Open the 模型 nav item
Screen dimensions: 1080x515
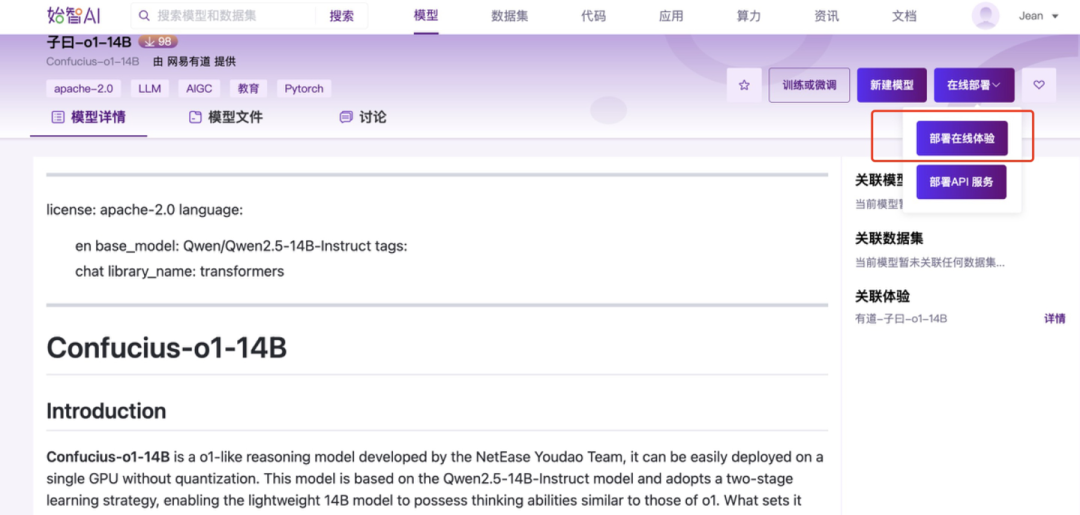pos(426,16)
